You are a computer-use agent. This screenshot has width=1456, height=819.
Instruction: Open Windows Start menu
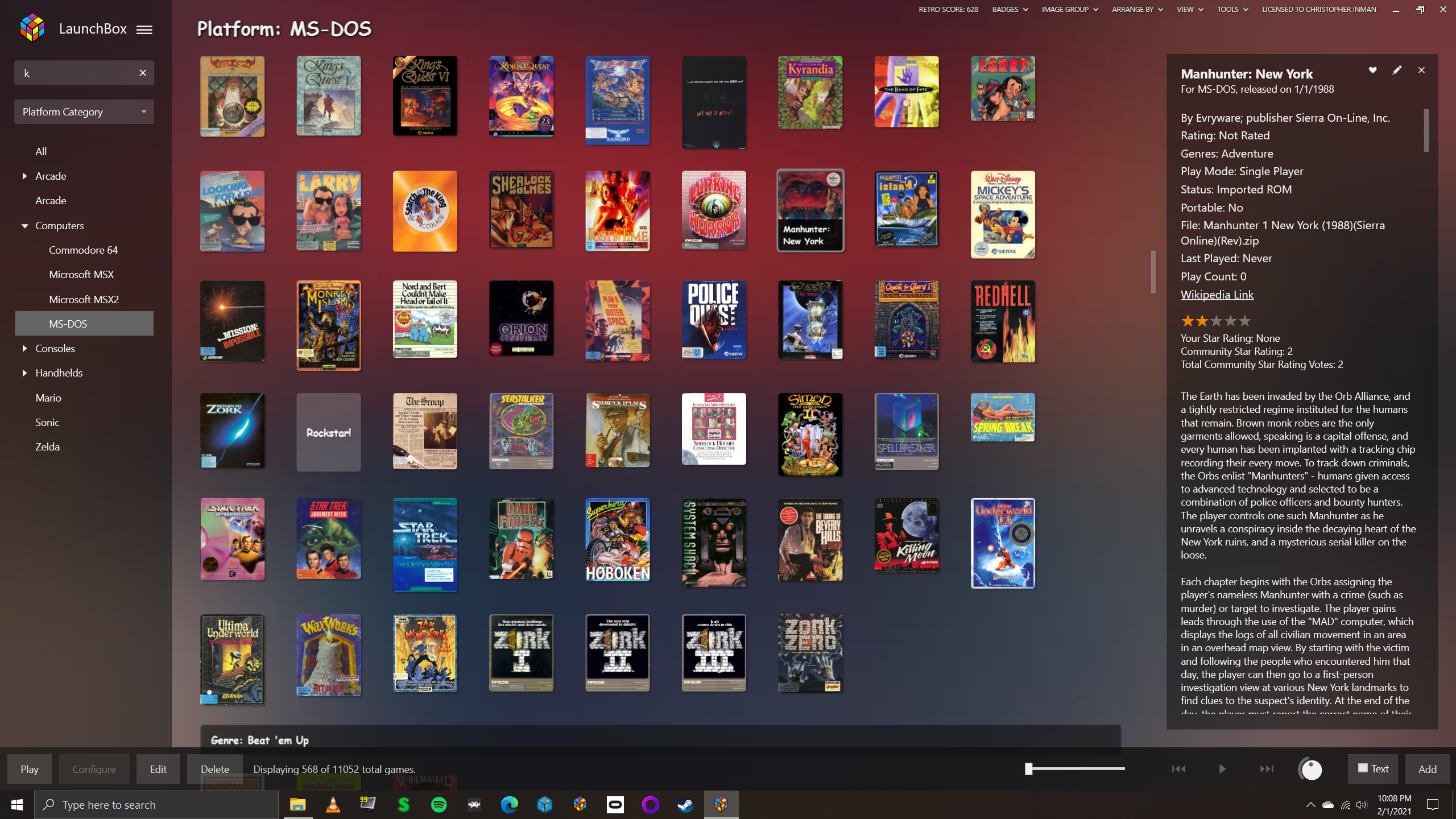[x=17, y=805]
